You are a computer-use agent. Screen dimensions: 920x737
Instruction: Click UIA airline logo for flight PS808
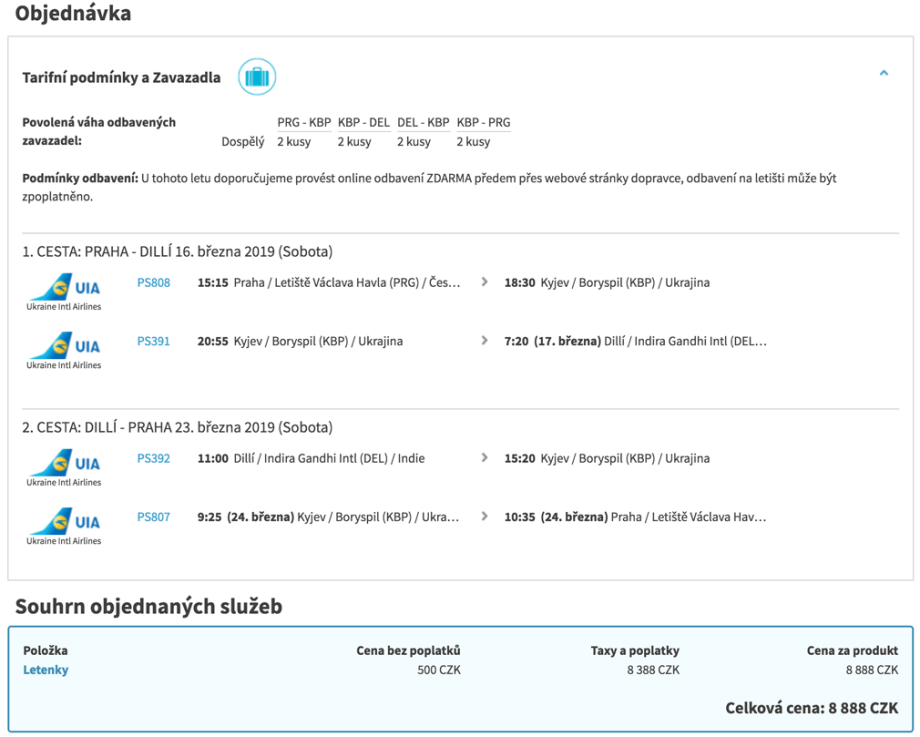click(x=64, y=291)
